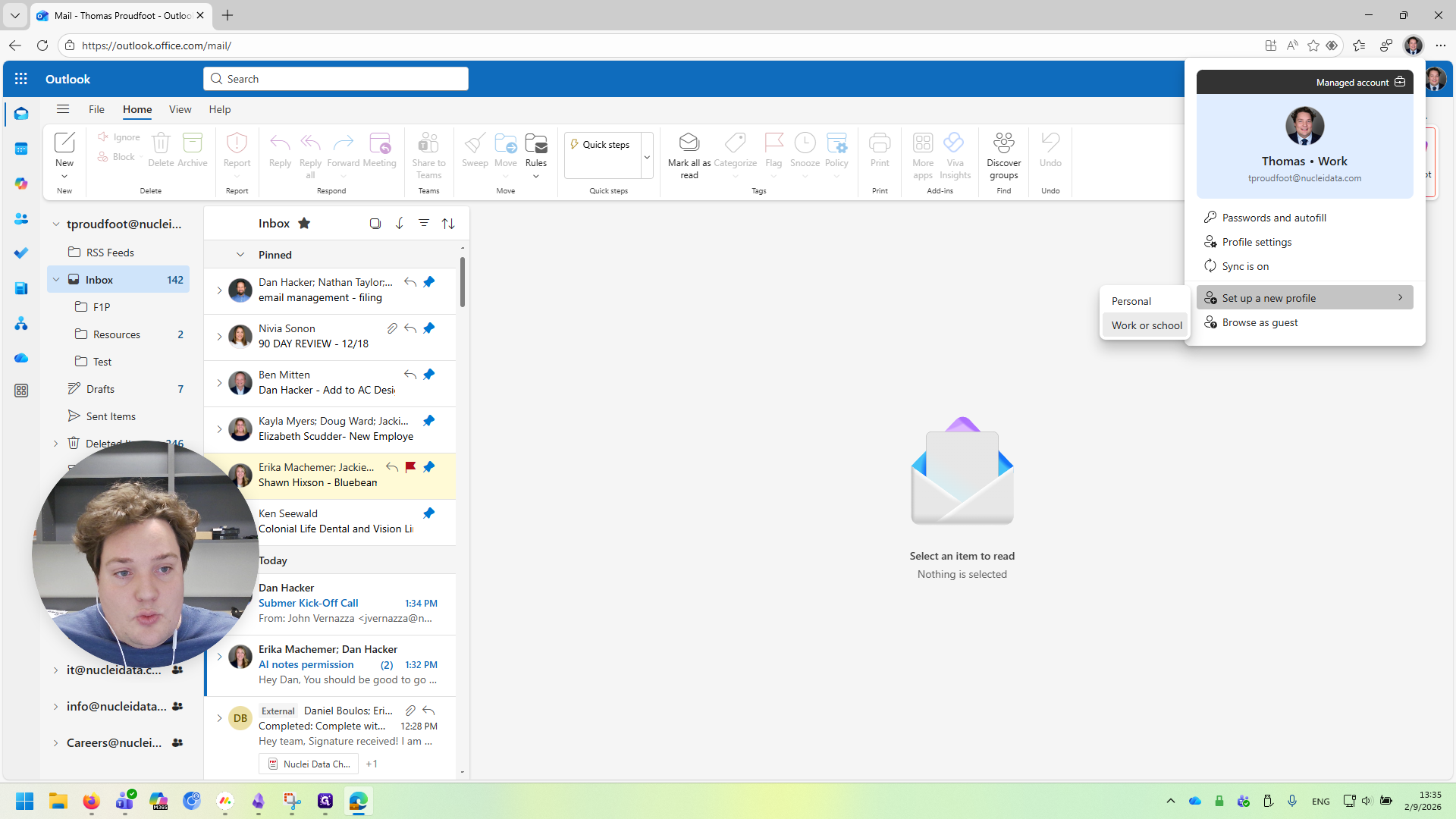Click the browser address bar URL
The image size is (1456, 819).
156,45
